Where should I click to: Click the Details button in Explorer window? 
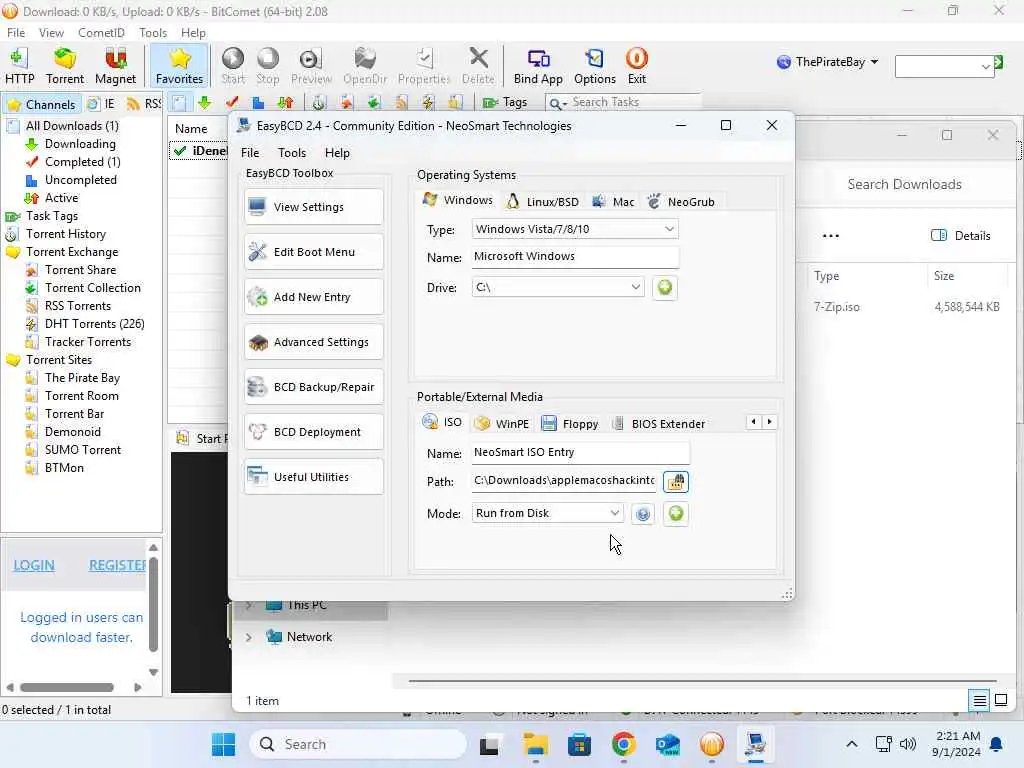tap(961, 236)
